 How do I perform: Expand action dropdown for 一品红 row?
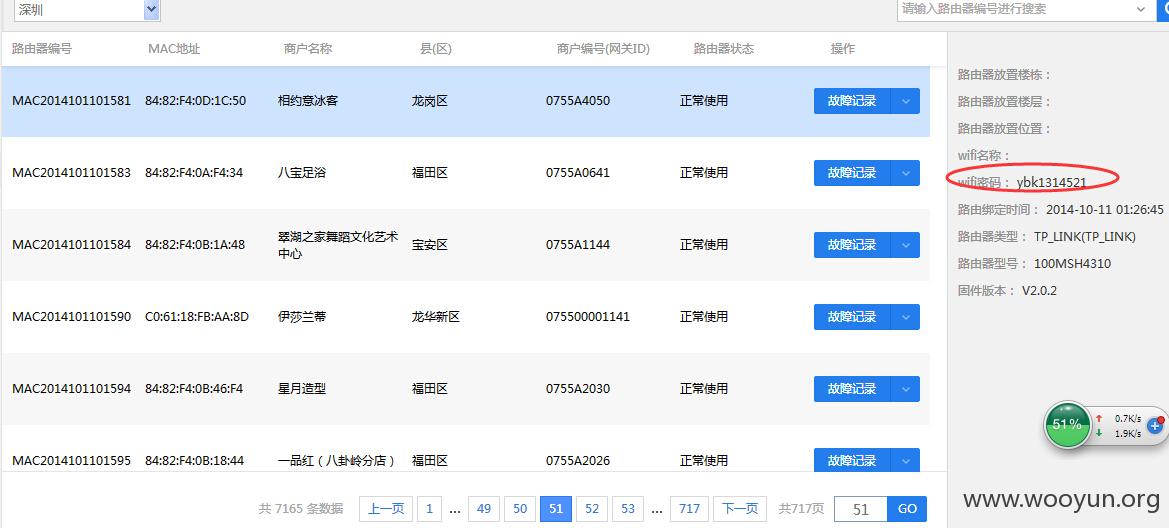pyautogui.click(x=906, y=460)
